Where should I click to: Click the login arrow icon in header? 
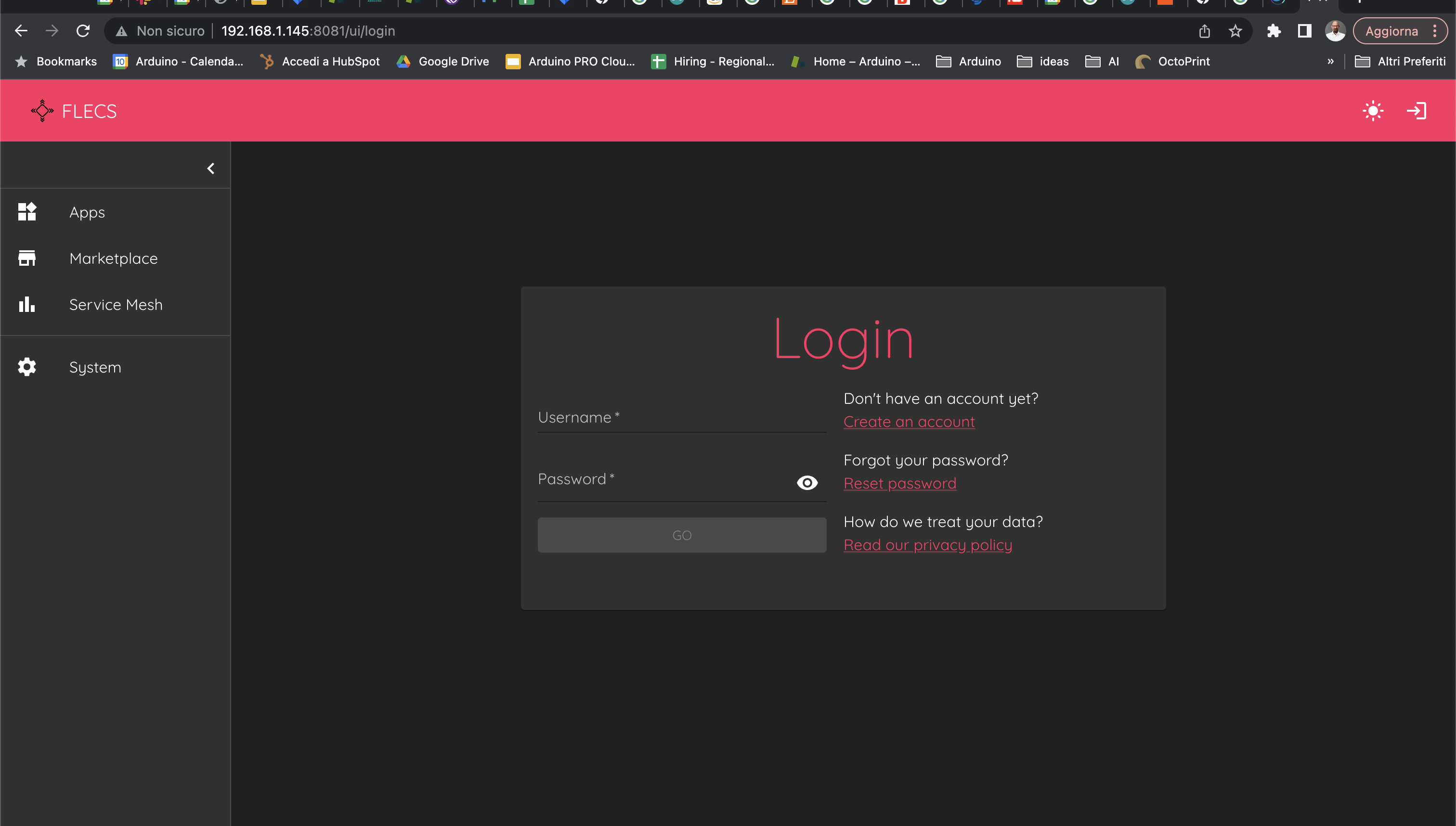tap(1417, 111)
